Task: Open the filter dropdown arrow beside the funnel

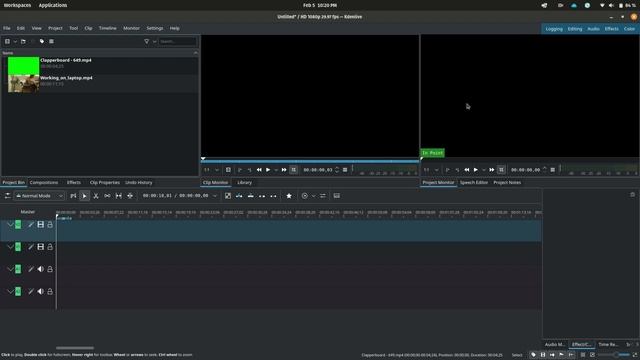Action: [x=154, y=41]
